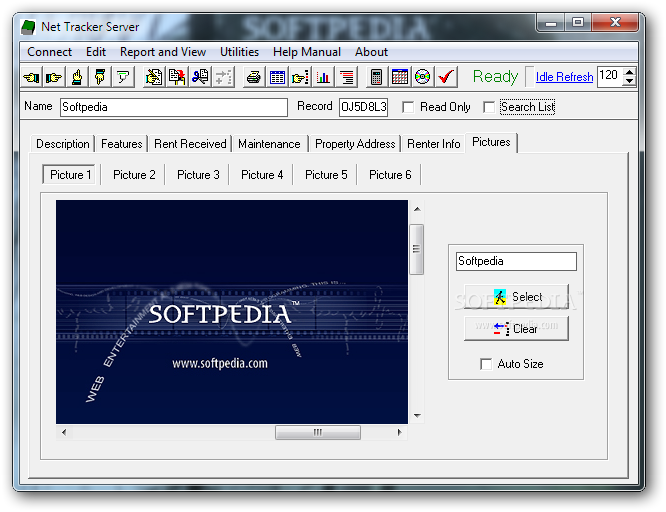This screenshot has height=512, width=666.
Task: Click the picture scroll down arrow
Action: tap(417, 416)
